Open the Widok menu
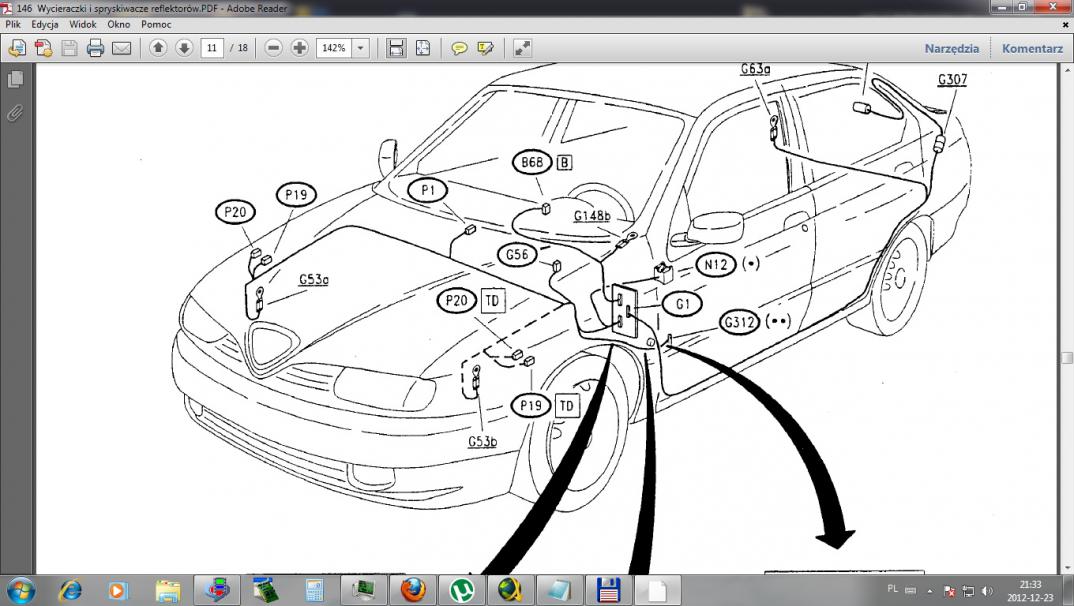This screenshot has height=606, width=1074. click(x=83, y=24)
